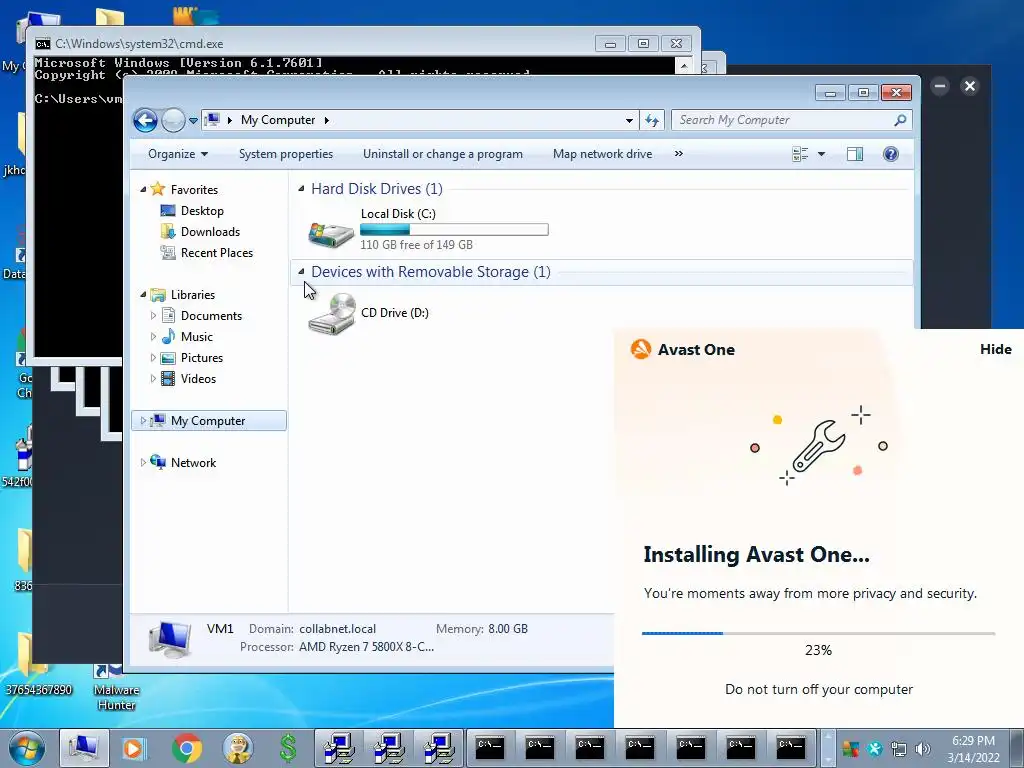Viewport: 1024px width, 768px height.
Task: Open Downloads under Favorites
Action: coord(210,232)
